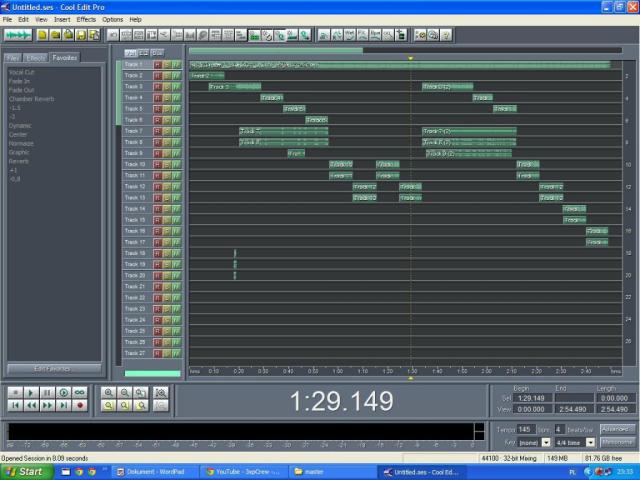Select Chamber Reverb favorite
This screenshot has height=480, width=640.
coord(31,99)
